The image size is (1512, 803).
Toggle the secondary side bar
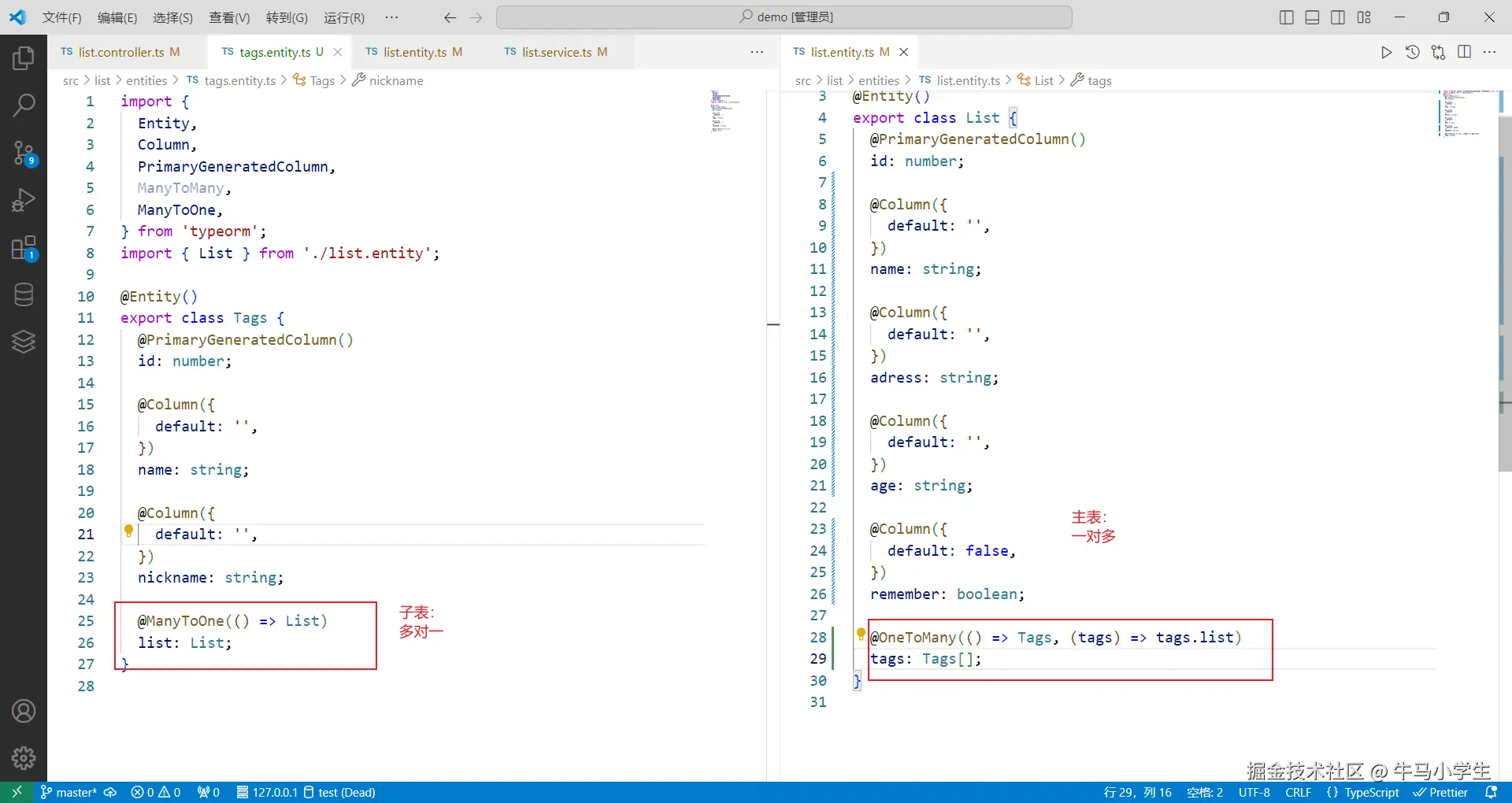(1338, 17)
